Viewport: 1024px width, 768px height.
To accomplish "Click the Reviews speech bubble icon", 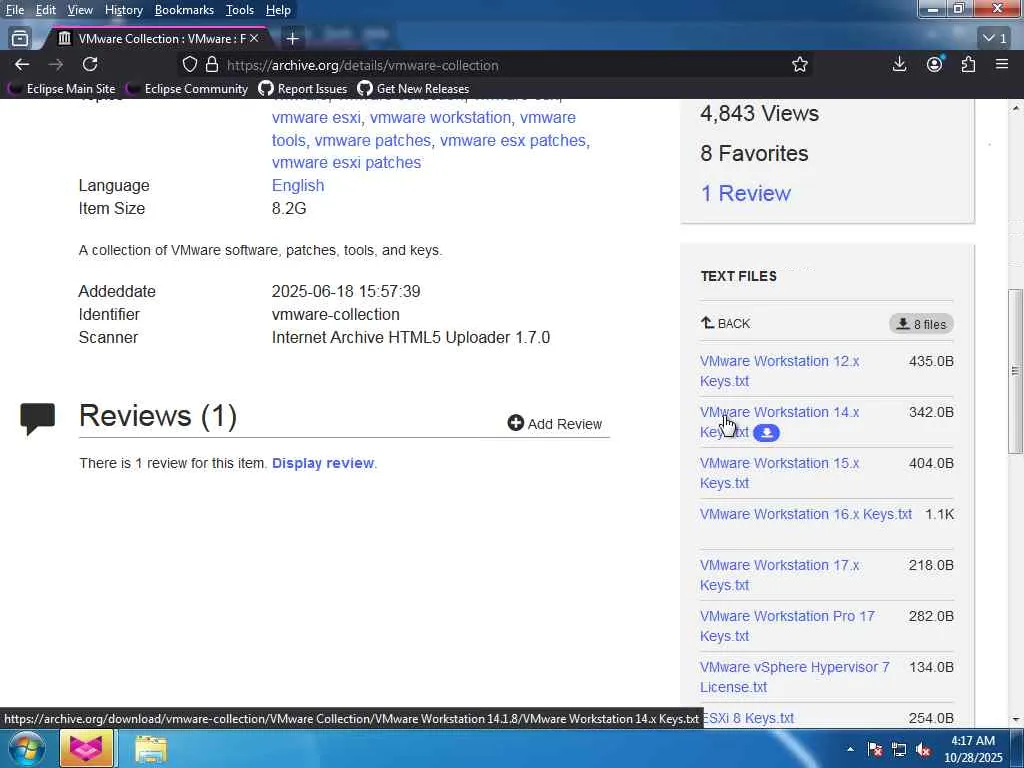I will [x=37, y=419].
